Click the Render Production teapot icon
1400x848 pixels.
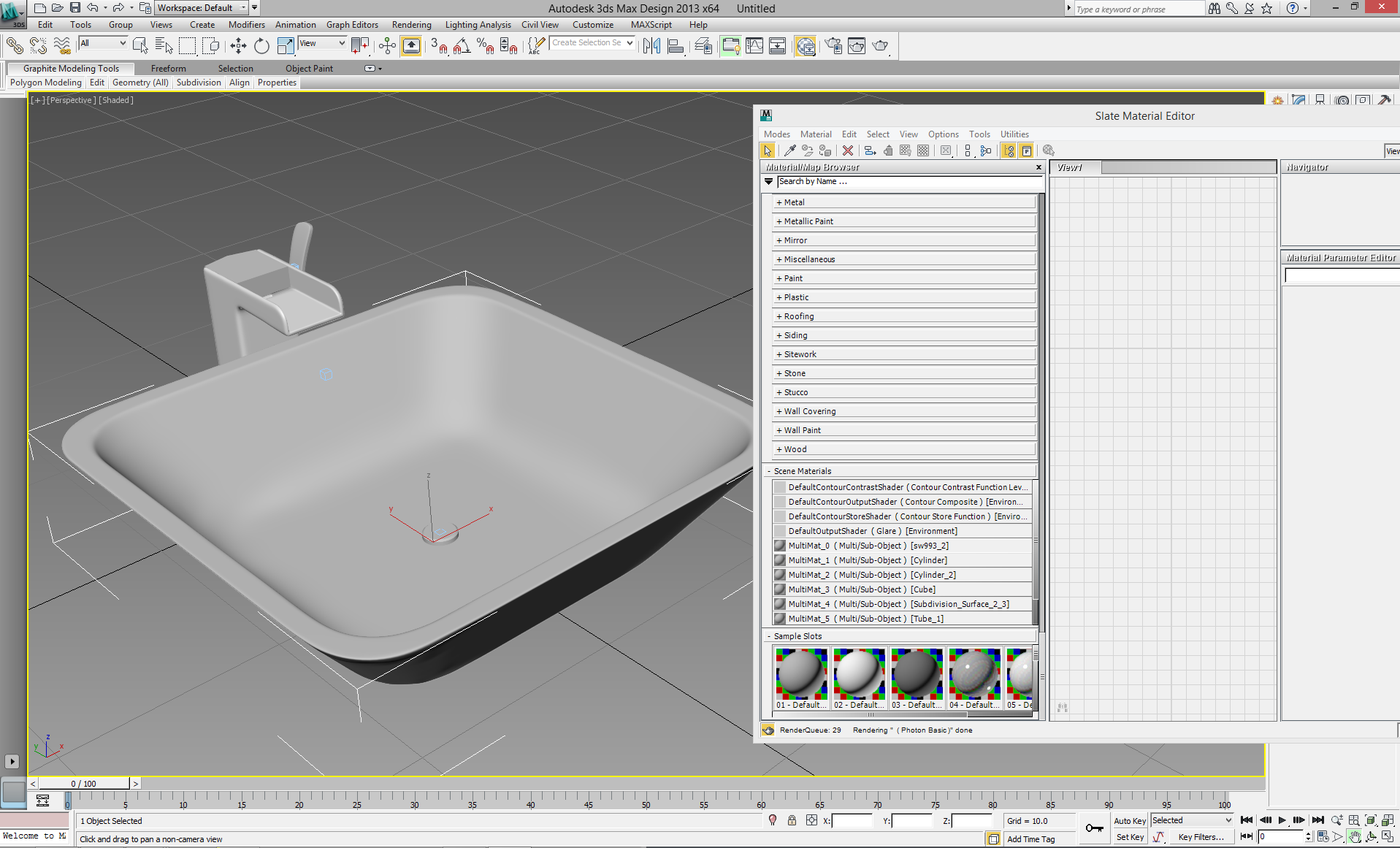(880, 46)
